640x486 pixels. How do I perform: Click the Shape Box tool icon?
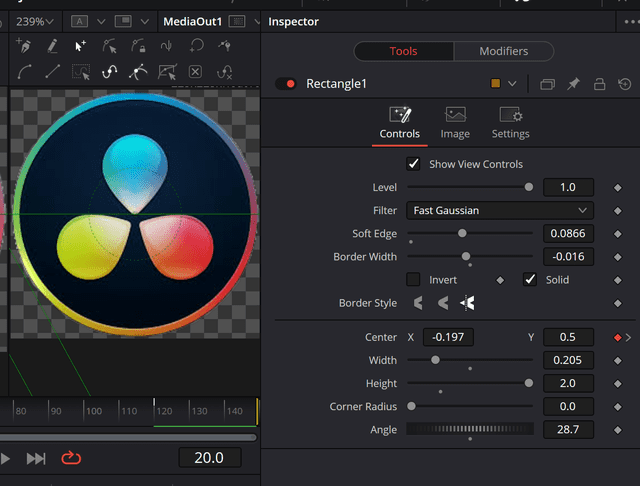click(167, 72)
